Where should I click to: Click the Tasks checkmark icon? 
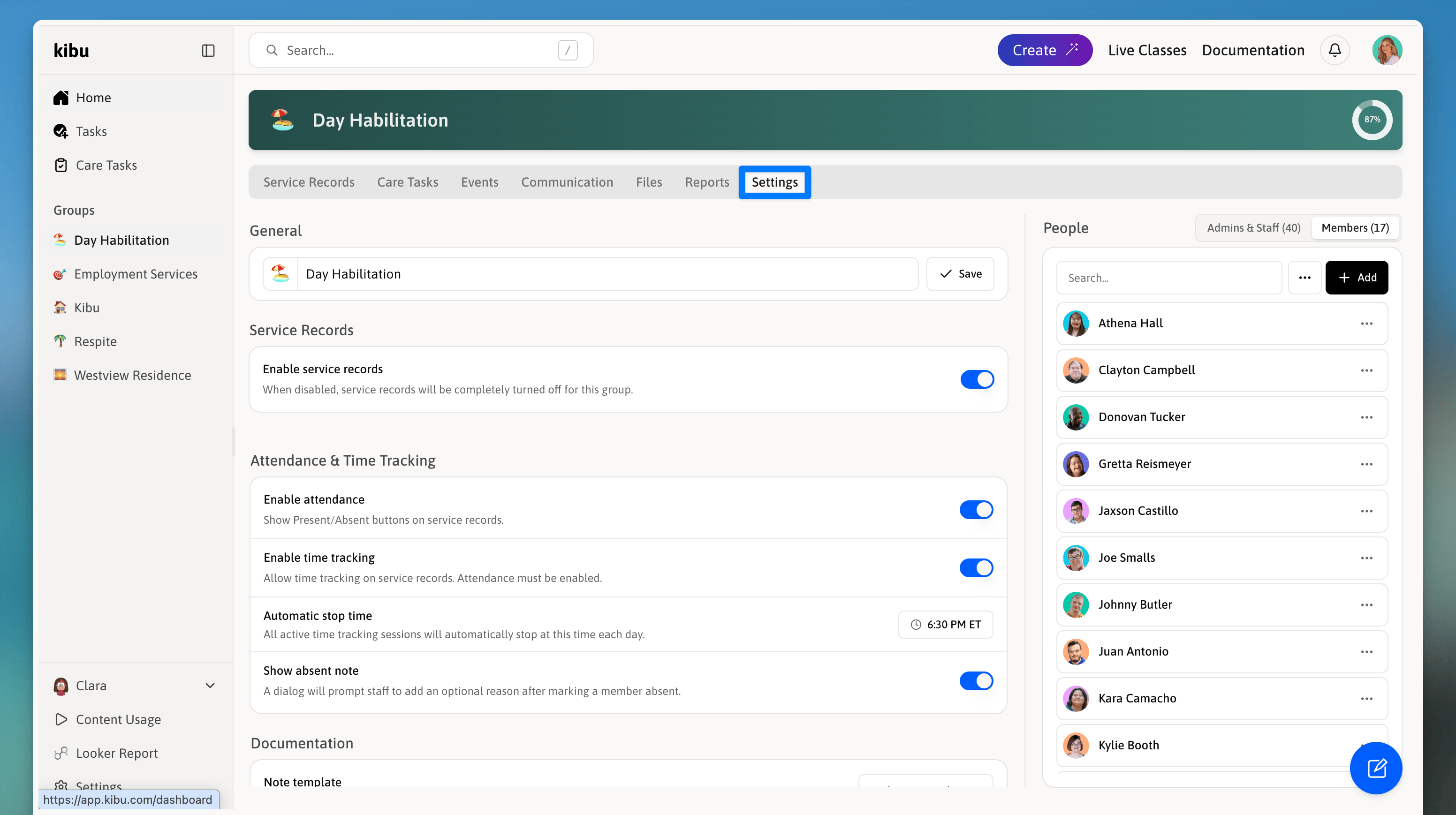61,132
